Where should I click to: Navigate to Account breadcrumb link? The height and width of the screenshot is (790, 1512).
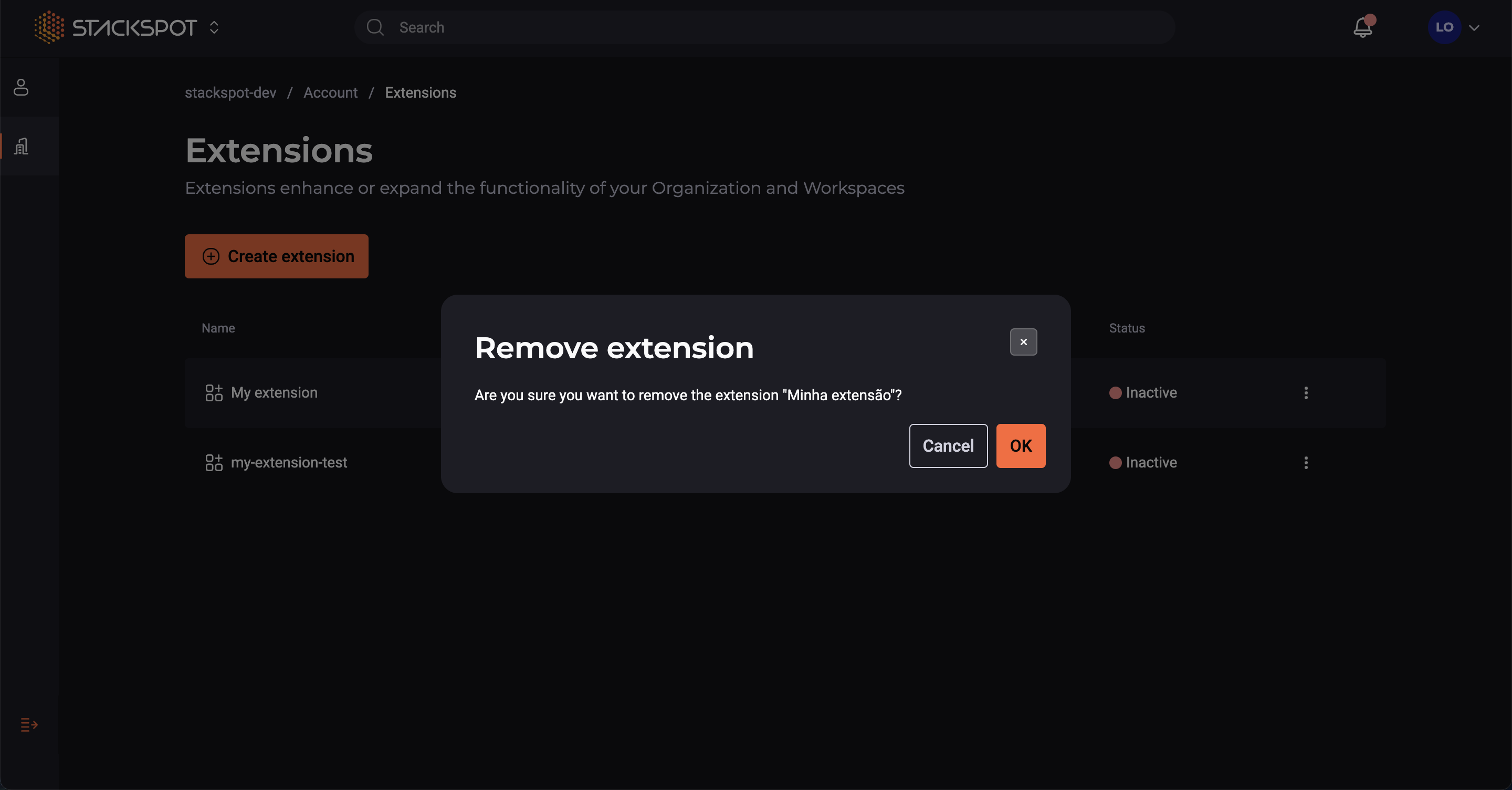(x=330, y=93)
